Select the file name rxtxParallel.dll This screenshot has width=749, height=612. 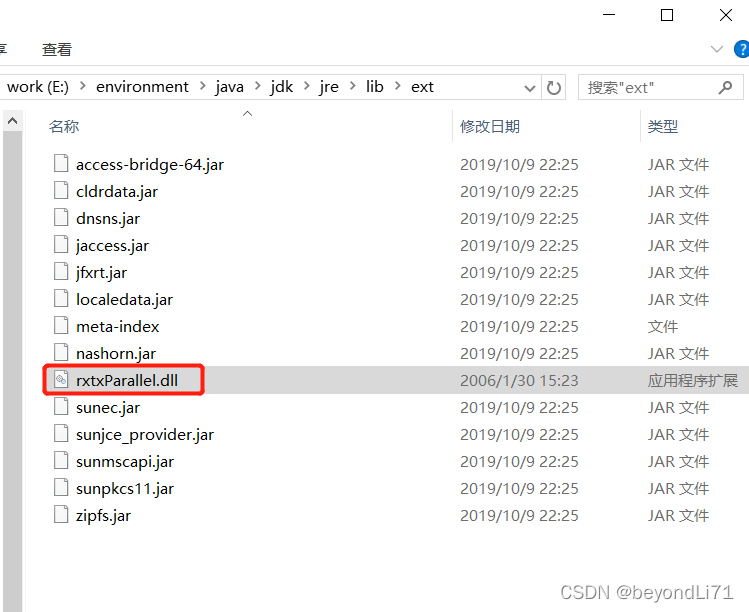pos(127,380)
